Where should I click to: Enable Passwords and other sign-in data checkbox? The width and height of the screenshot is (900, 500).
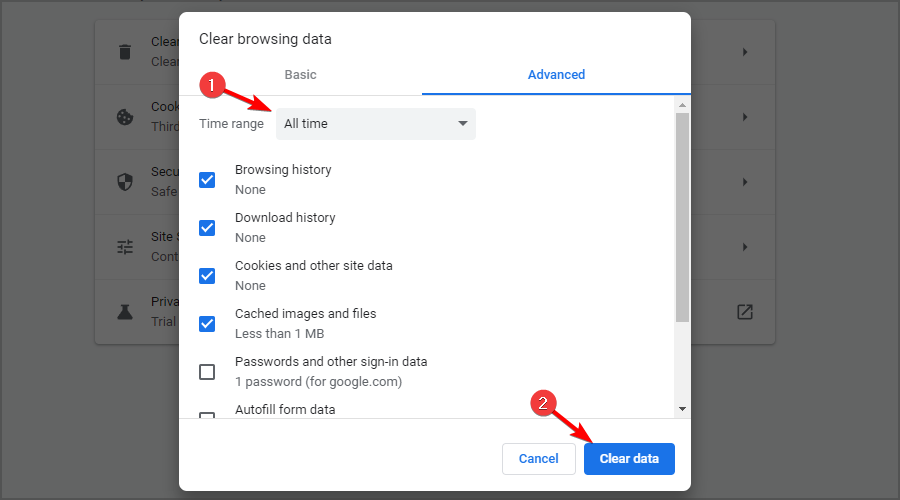click(207, 372)
